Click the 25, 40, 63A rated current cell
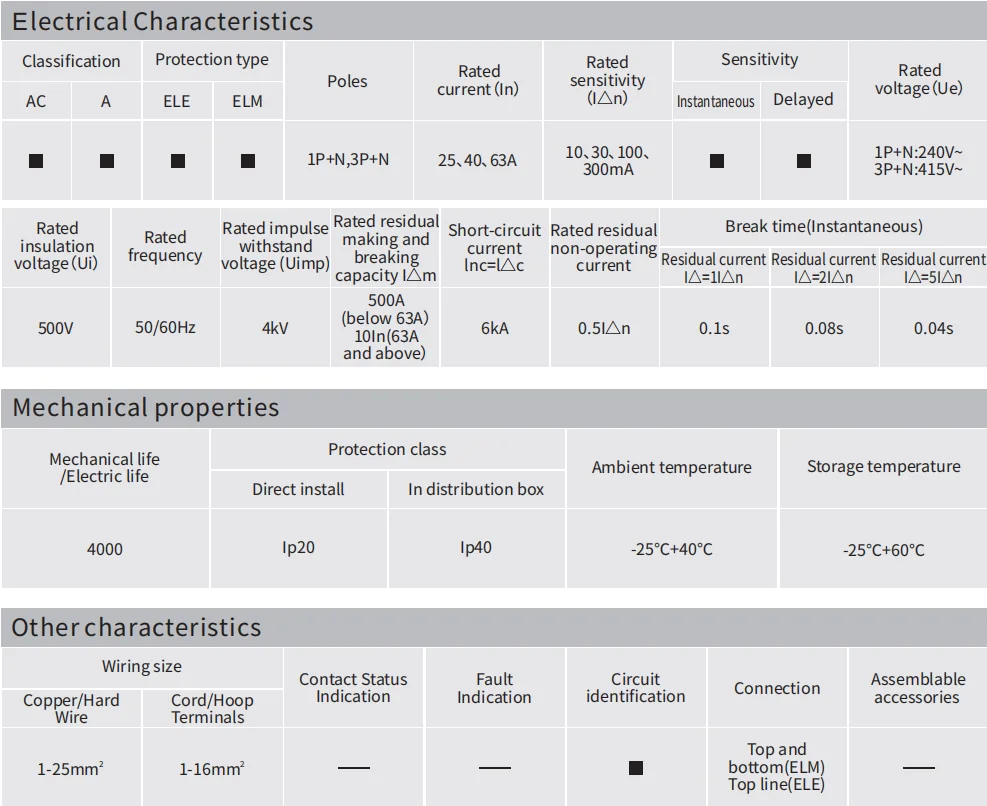 click(478, 160)
